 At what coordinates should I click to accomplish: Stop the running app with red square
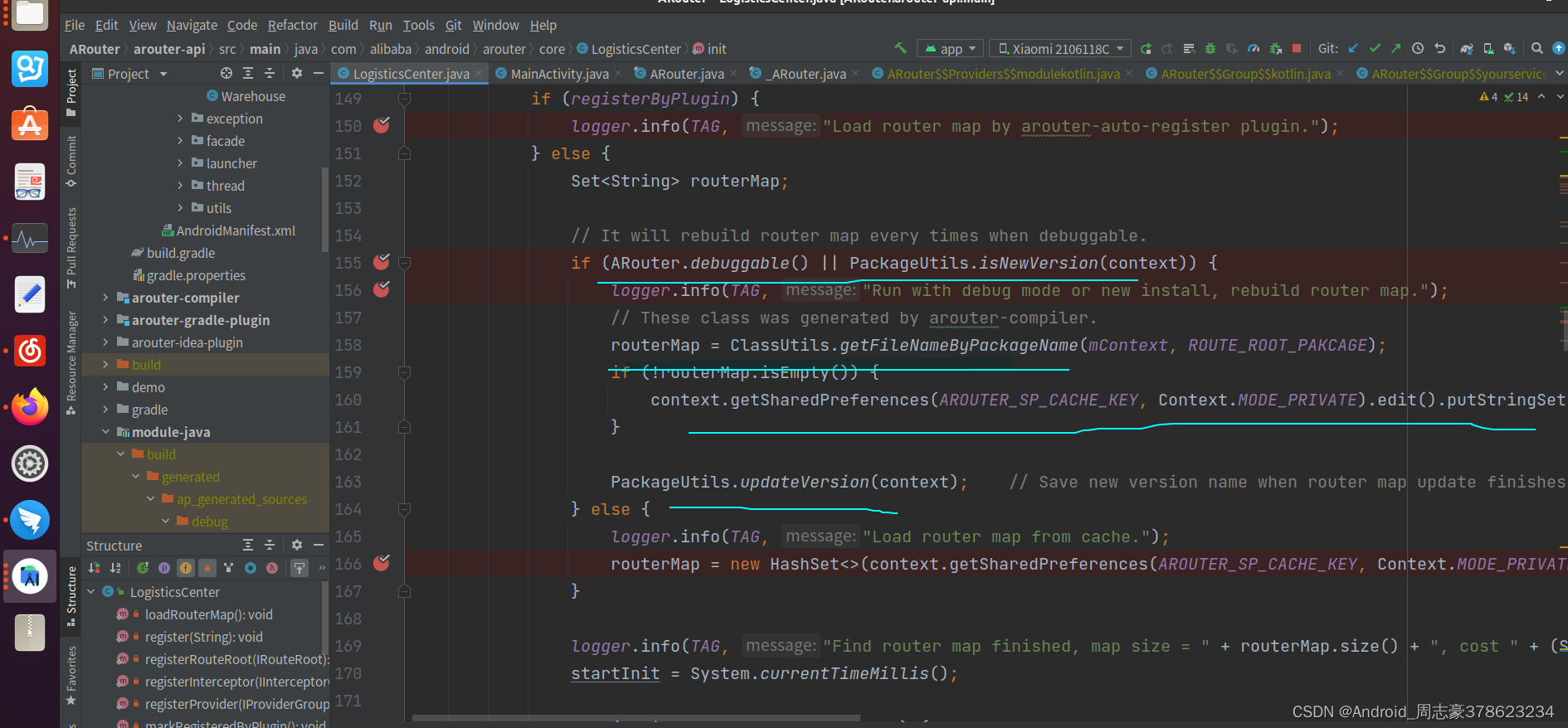coord(1297,49)
